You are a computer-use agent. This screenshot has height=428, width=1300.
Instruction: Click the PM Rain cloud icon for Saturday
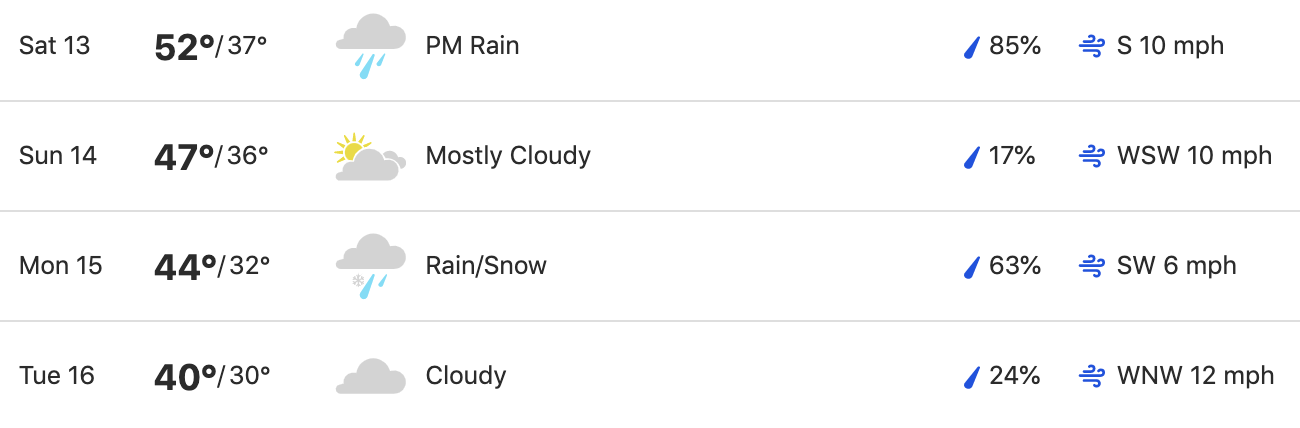tap(371, 46)
